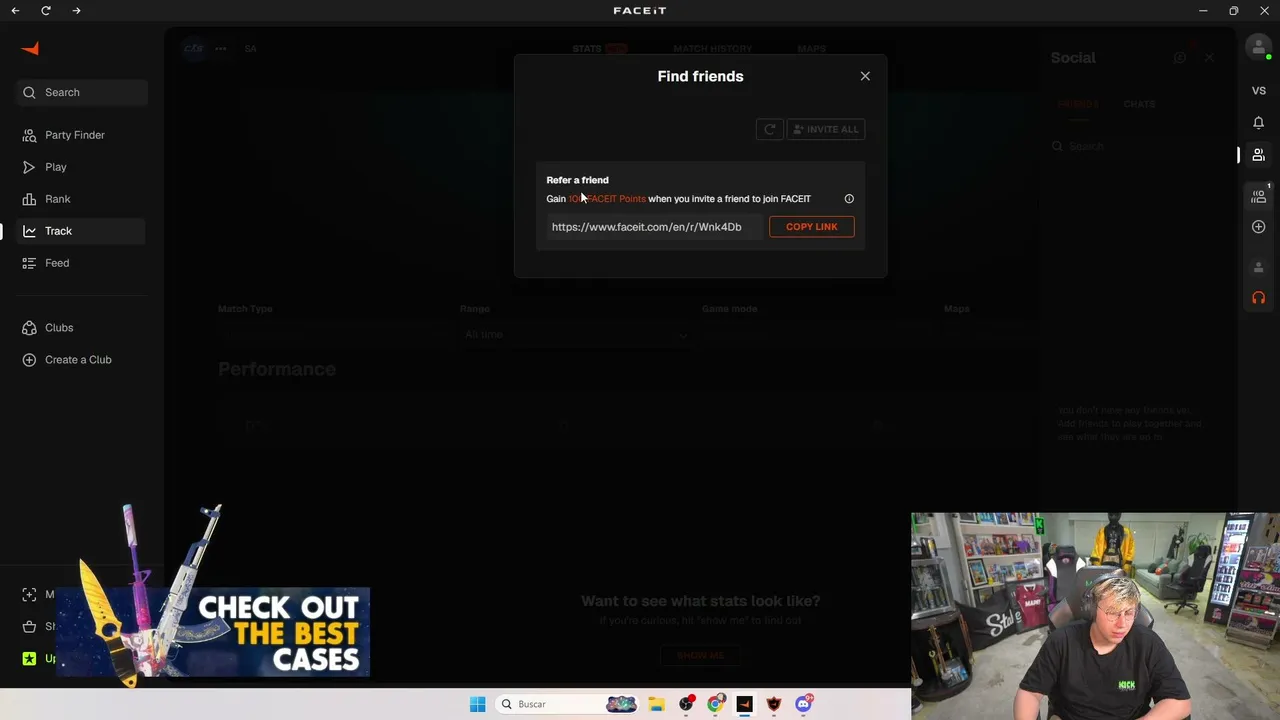This screenshot has width=1280, height=720.
Task: Click the FACEIT orange logo icon
Action: 30,48
